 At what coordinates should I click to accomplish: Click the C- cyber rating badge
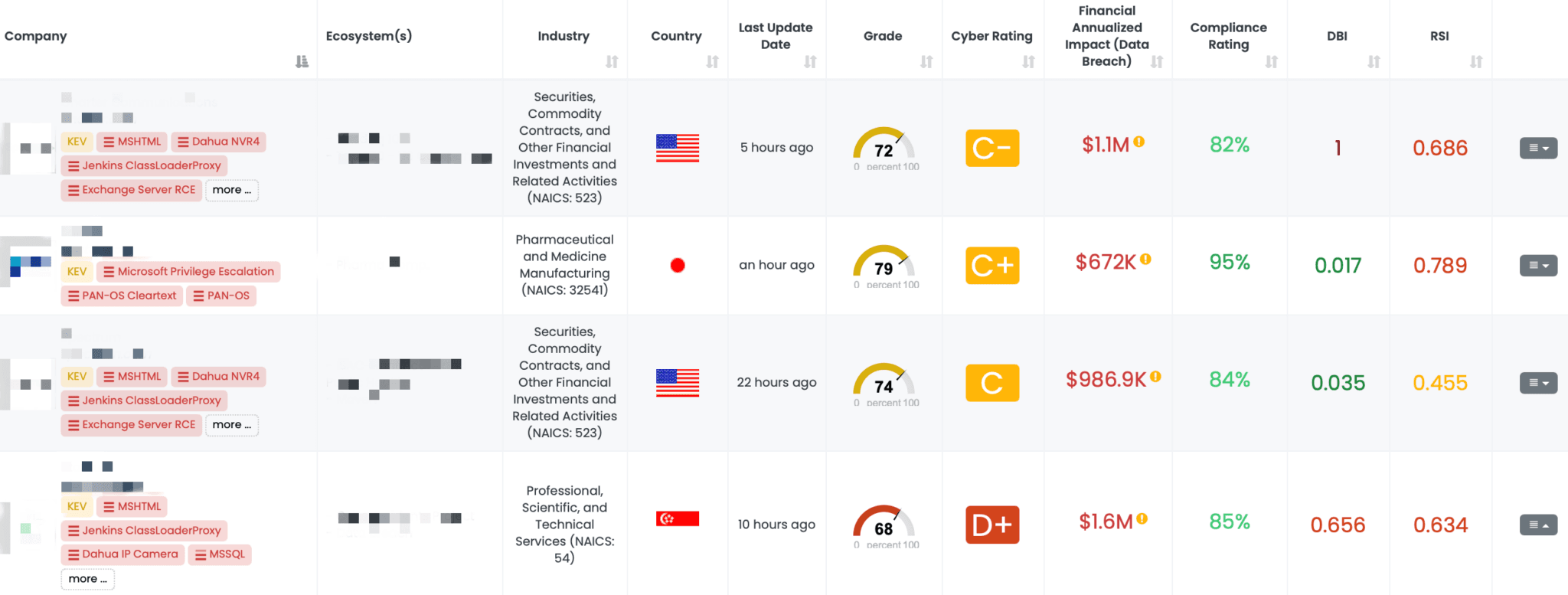pyautogui.click(x=992, y=148)
